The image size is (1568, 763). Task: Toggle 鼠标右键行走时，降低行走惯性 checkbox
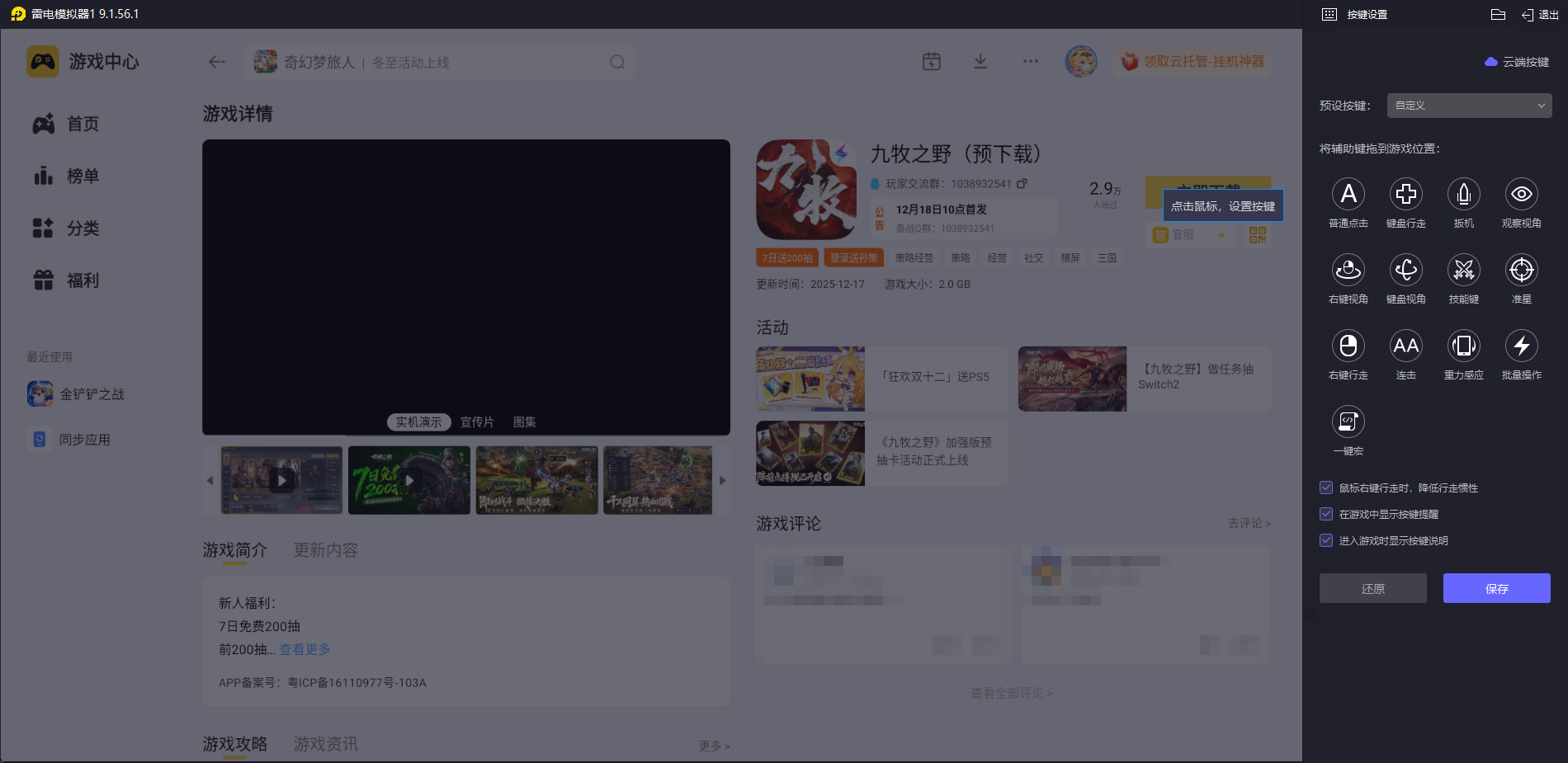[1326, 488]
